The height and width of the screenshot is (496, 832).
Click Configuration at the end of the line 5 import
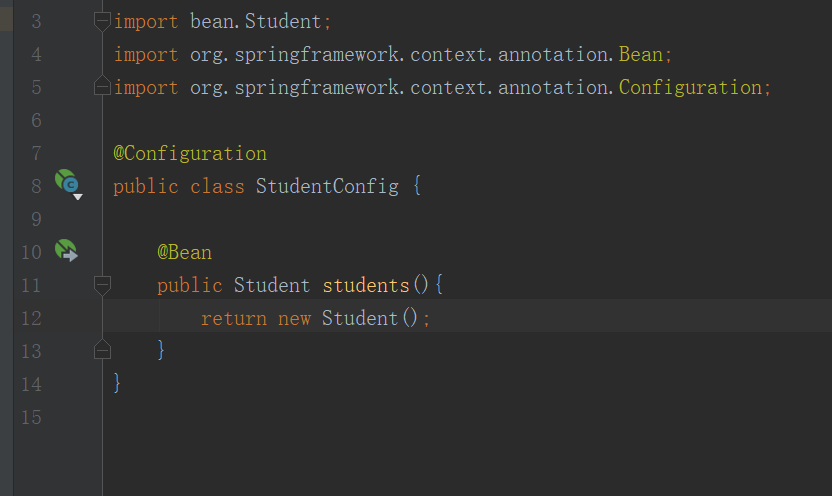click(x=690, y=87)
